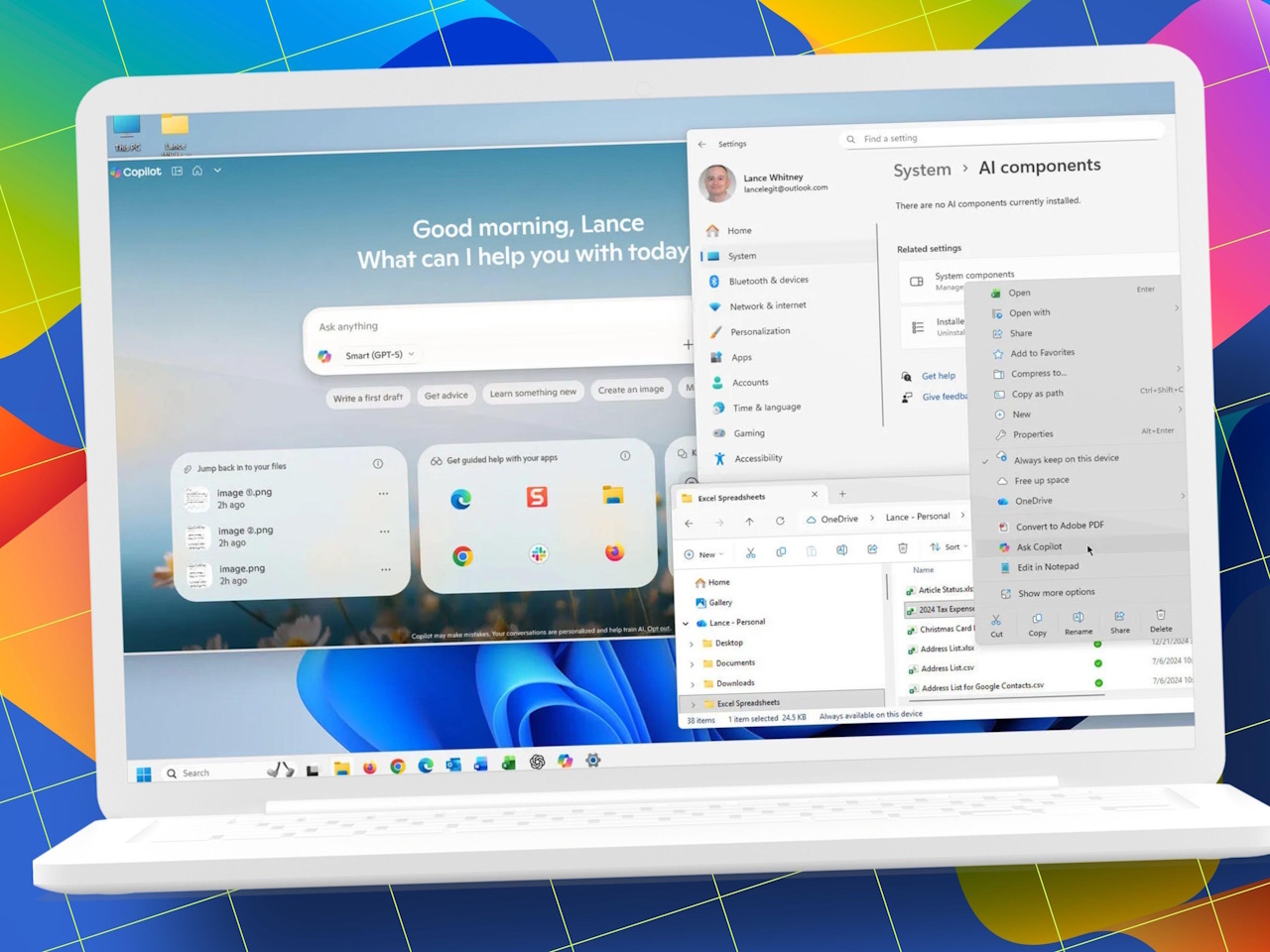Click the Copilot home icon
The width and height of the screenshot is (1270, 952).
(x=196, y=171)
